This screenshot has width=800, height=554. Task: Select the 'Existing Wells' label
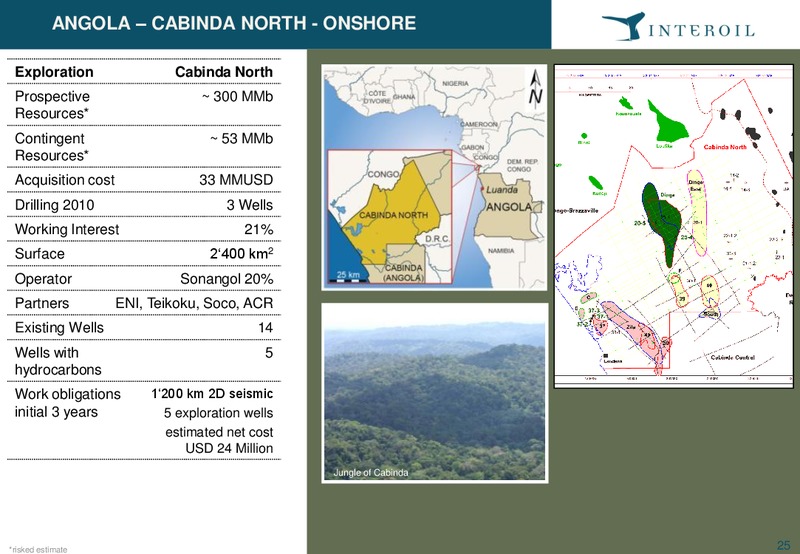pos(59,328)
